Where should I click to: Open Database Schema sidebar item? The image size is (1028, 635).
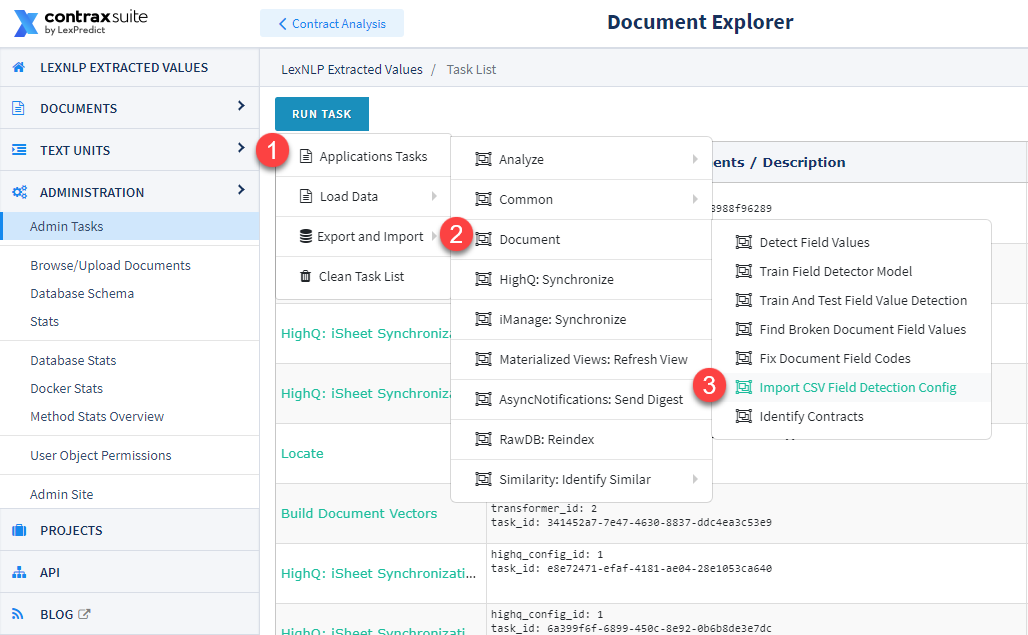pyautogui.click(x=82, y=294)
